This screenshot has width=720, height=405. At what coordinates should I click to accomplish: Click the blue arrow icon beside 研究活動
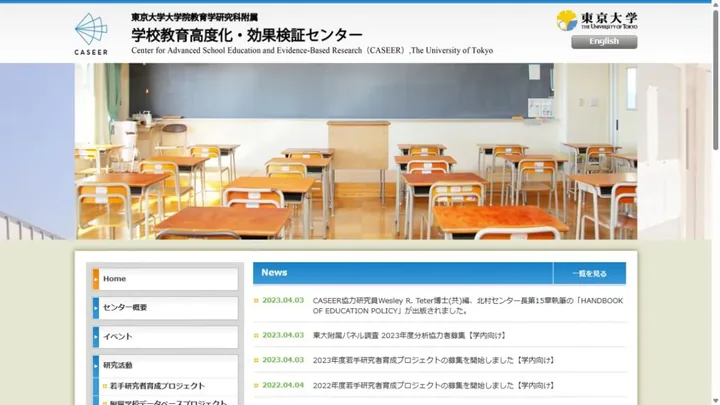(x=96, y=366)
